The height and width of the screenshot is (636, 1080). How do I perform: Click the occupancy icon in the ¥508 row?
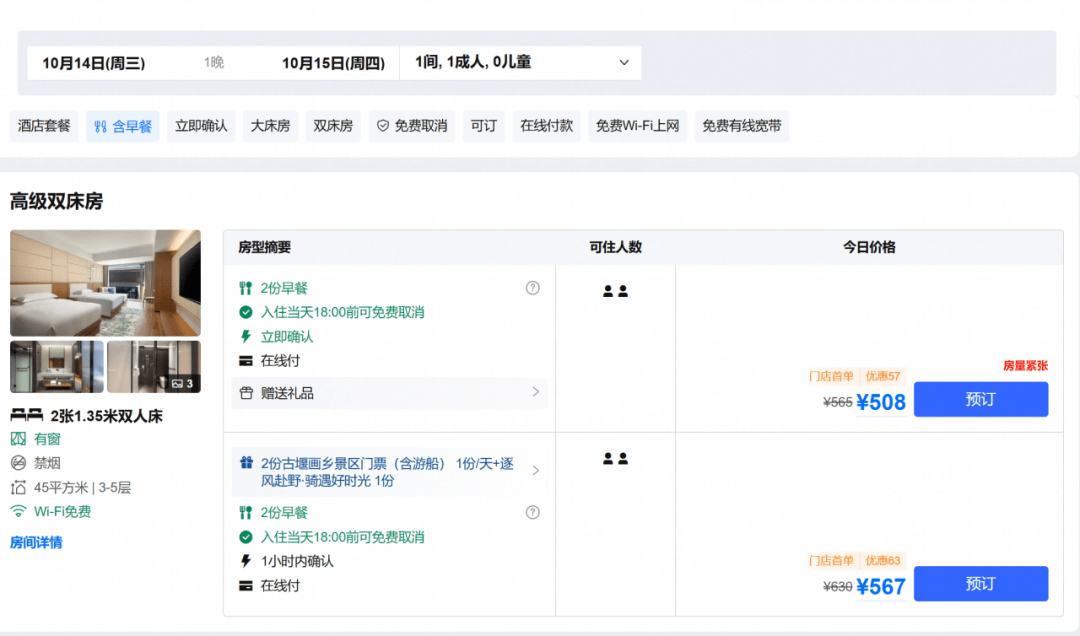coord(615,291)
